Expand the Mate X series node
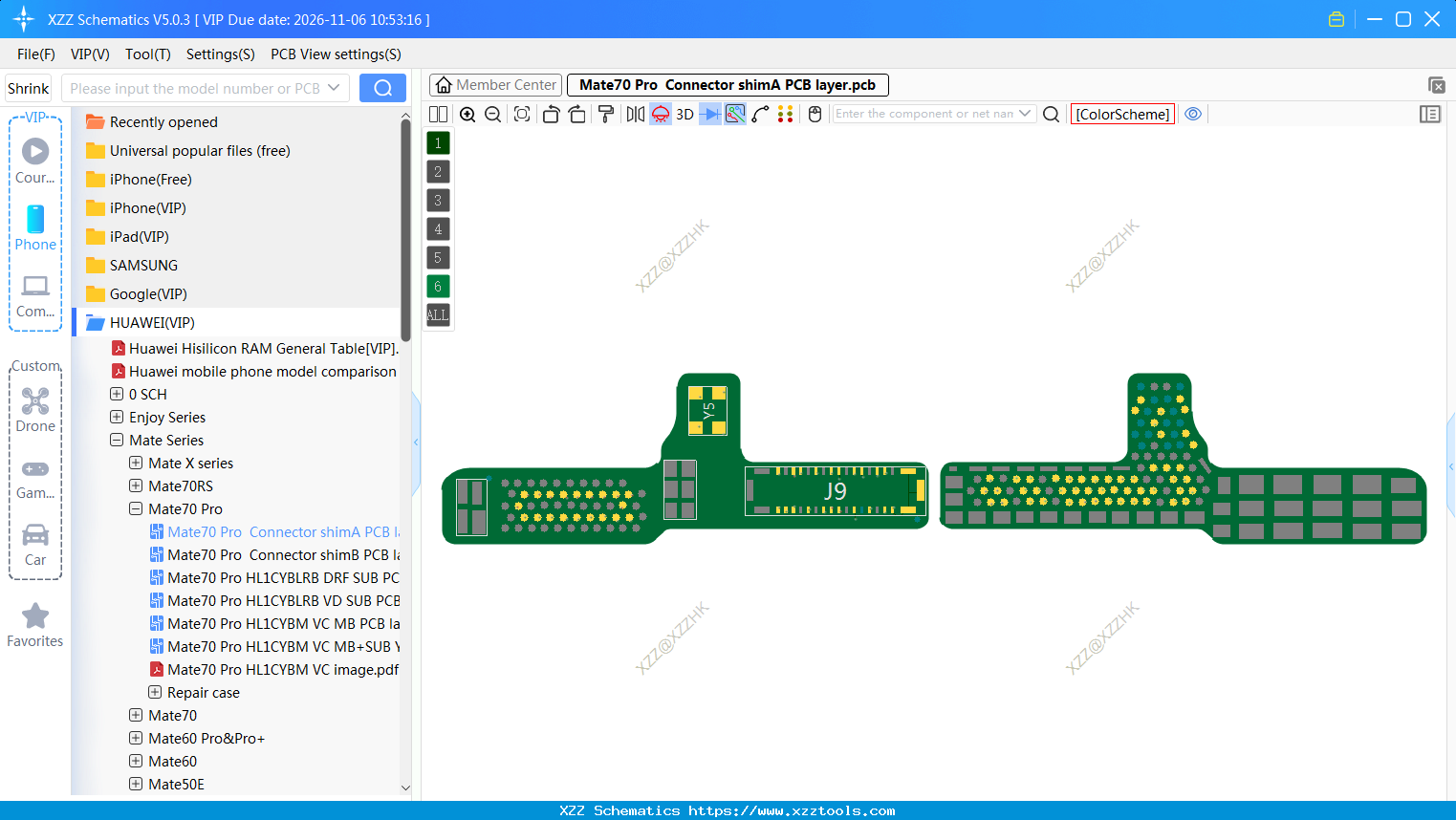Viewport: 1456px width, 820px height. coord(136,463)
